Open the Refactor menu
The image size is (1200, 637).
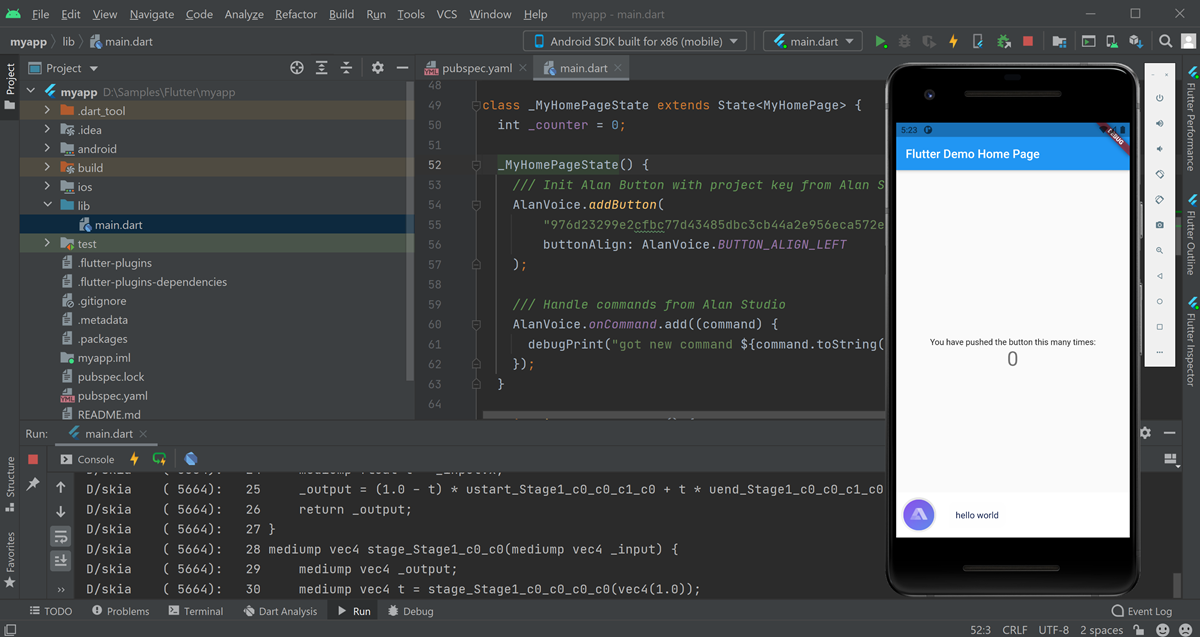tap(296, 14)
